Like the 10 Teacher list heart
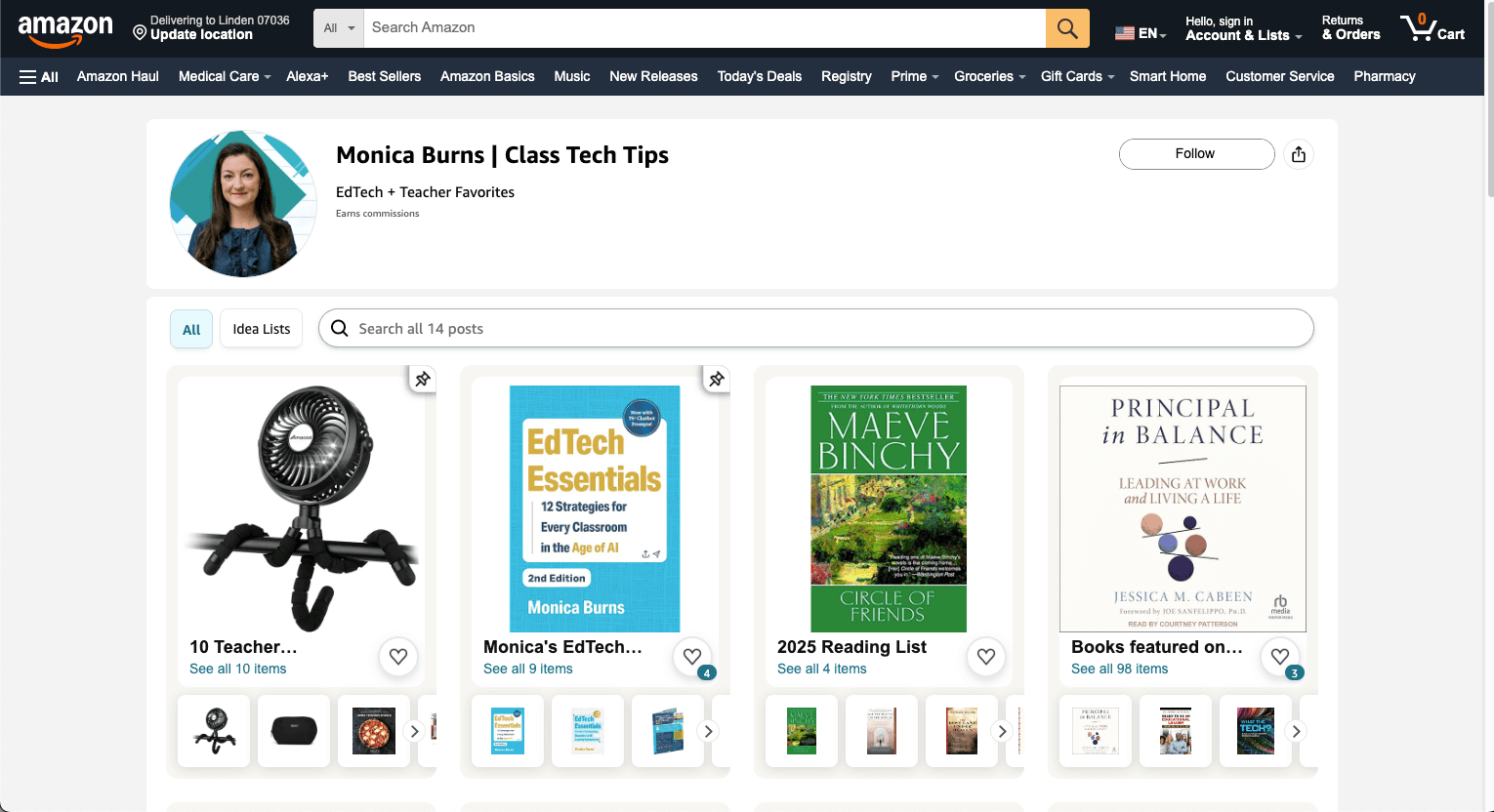This screenshot has width=1494, height=812. (398, 657)
